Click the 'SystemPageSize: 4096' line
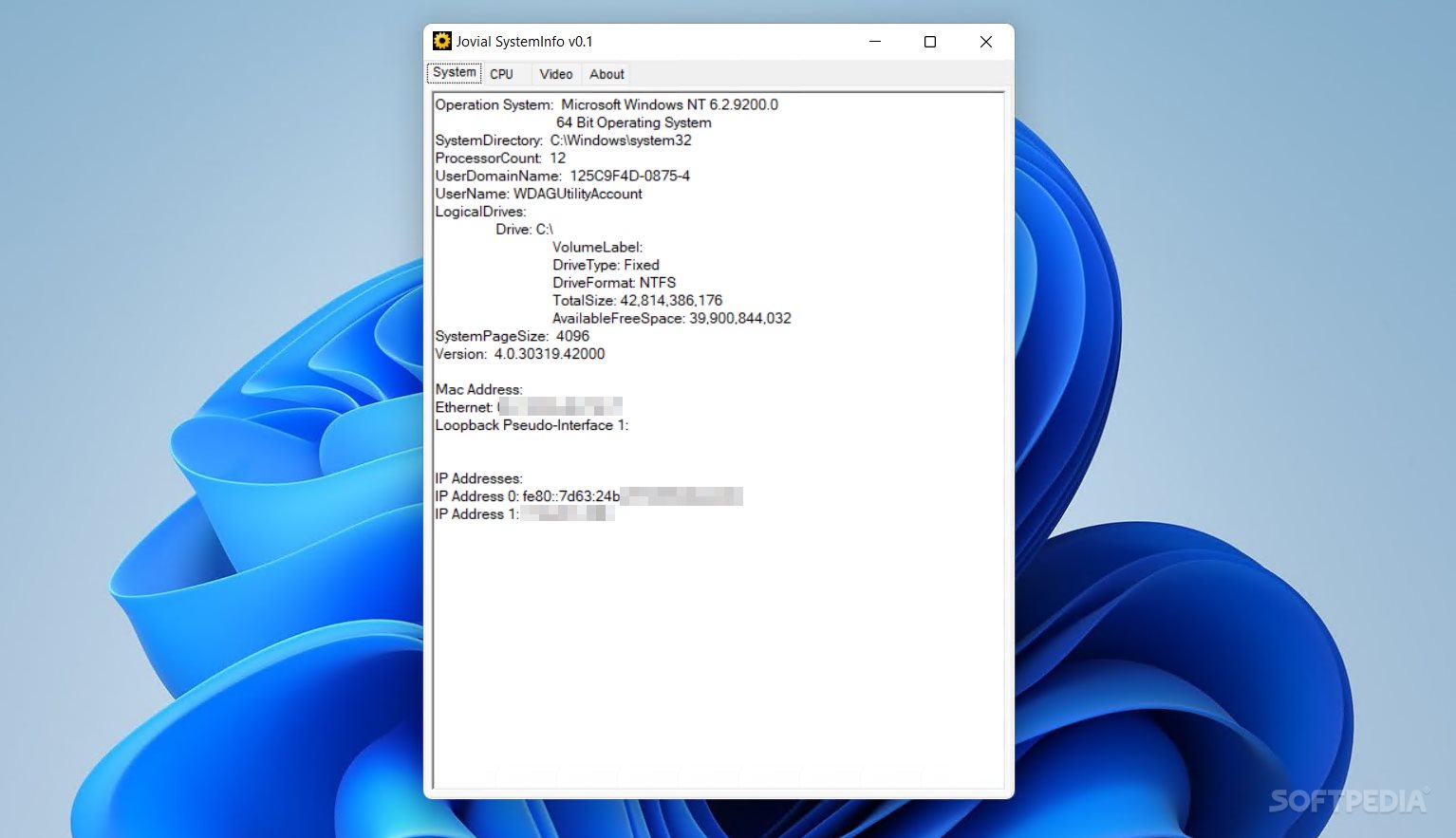The image size is (1456, 838). 512,336
